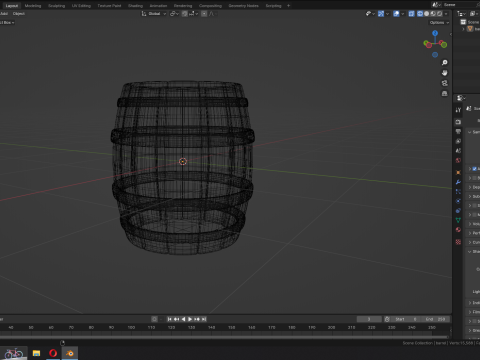480x360 pixels.
Task: Jump to the timeline end frame
Action: (x=204, y=319)
